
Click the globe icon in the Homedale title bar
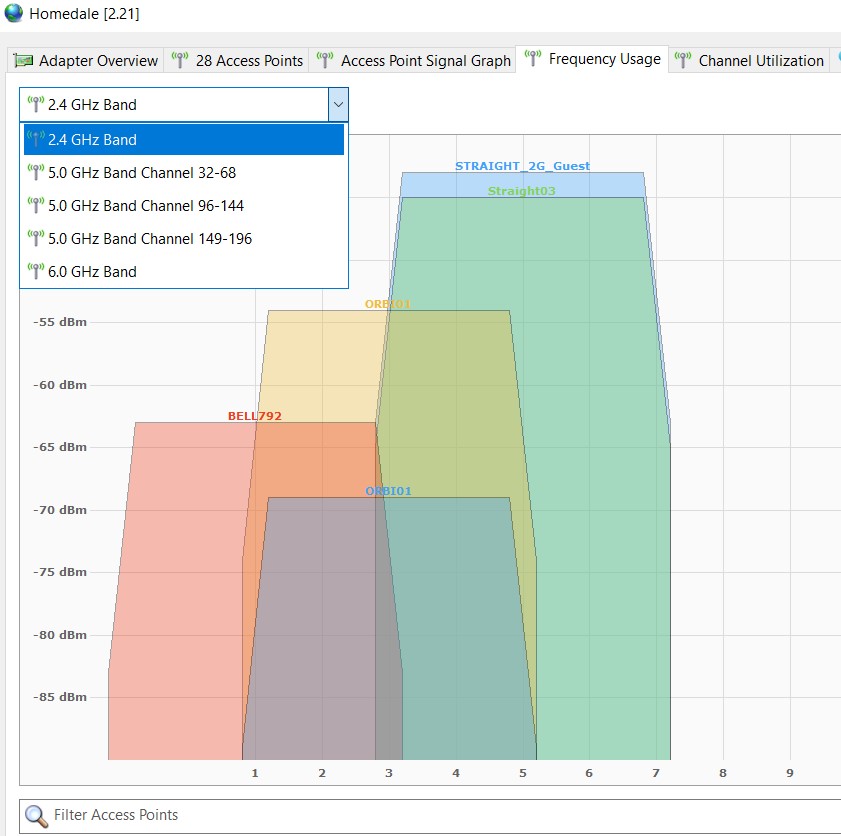pos(14,14)
